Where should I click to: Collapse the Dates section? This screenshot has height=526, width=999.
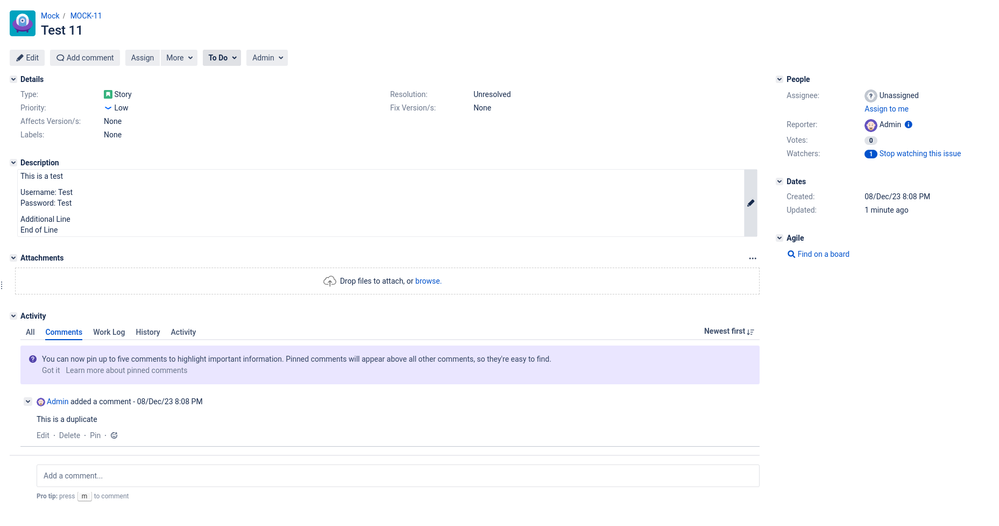(x=779, y=181)
